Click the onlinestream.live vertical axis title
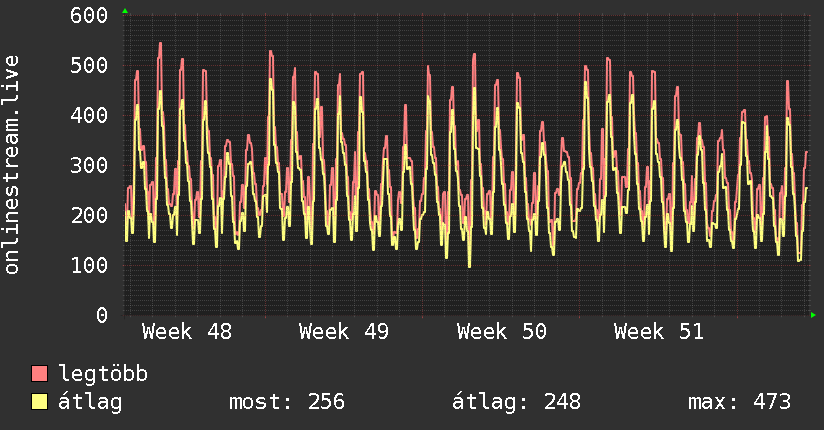 click(x=12, y=165)
